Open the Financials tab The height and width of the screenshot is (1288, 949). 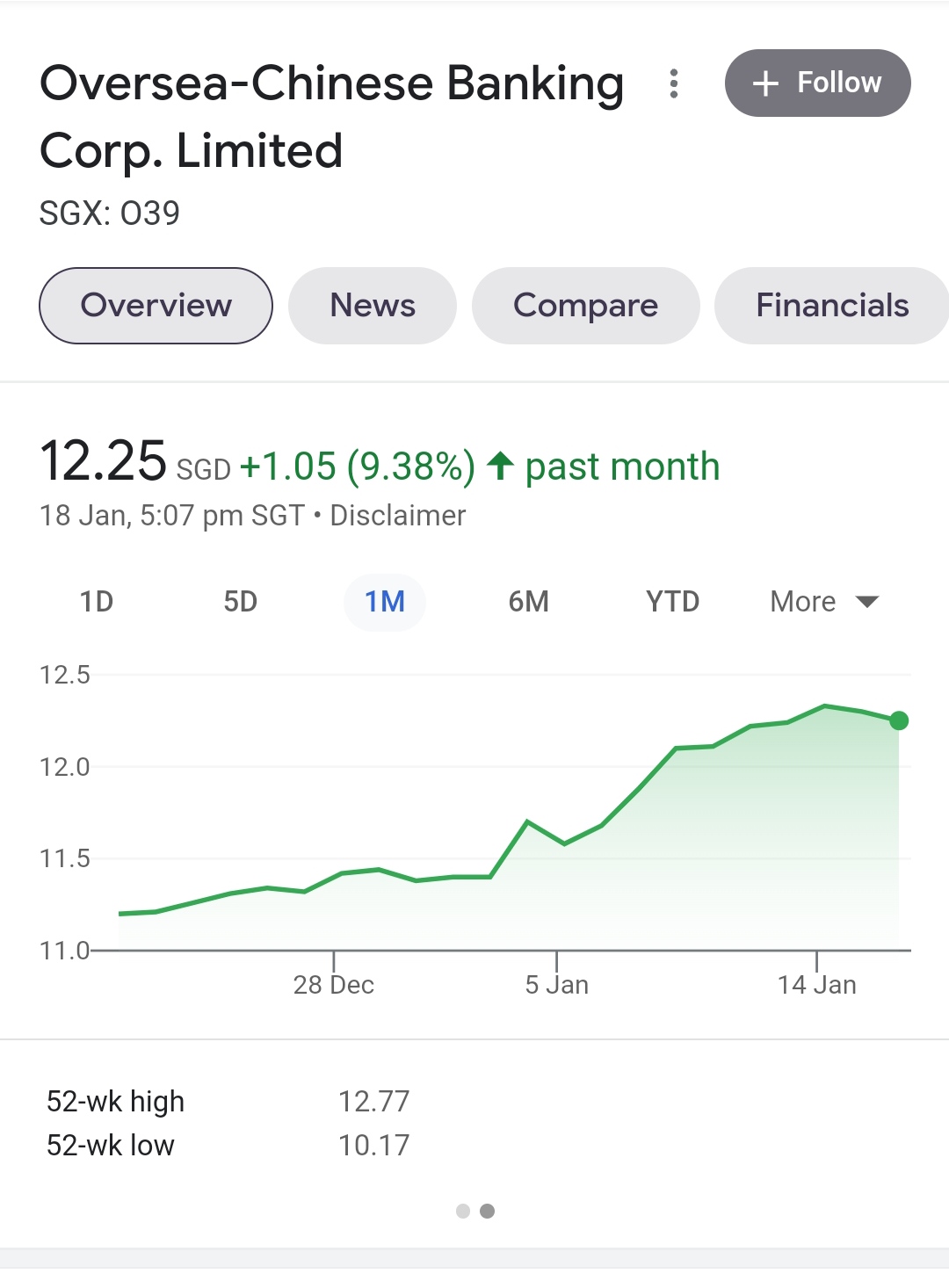[x=831, y=306]
